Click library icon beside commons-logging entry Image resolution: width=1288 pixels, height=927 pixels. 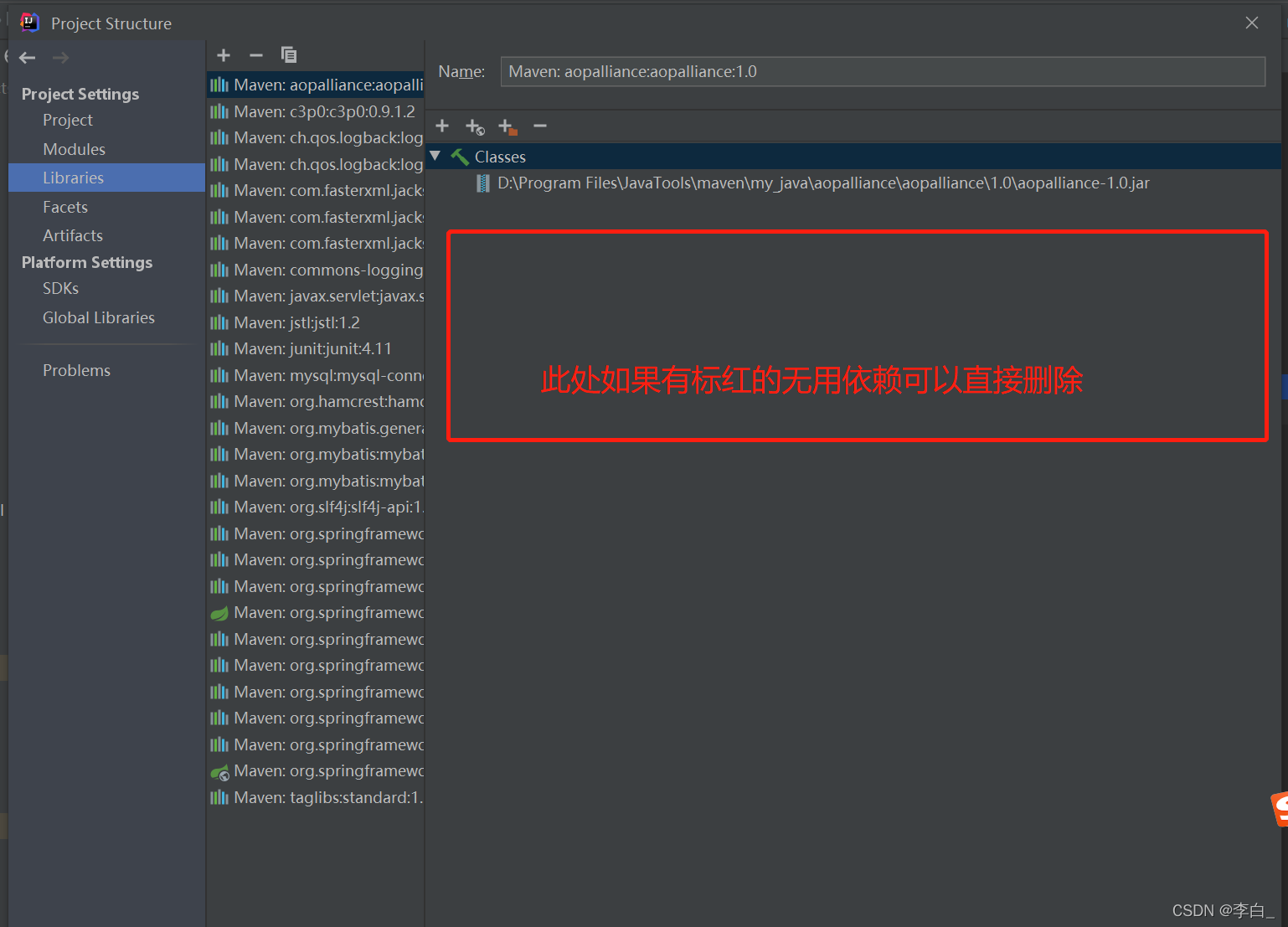coord(219,270)
